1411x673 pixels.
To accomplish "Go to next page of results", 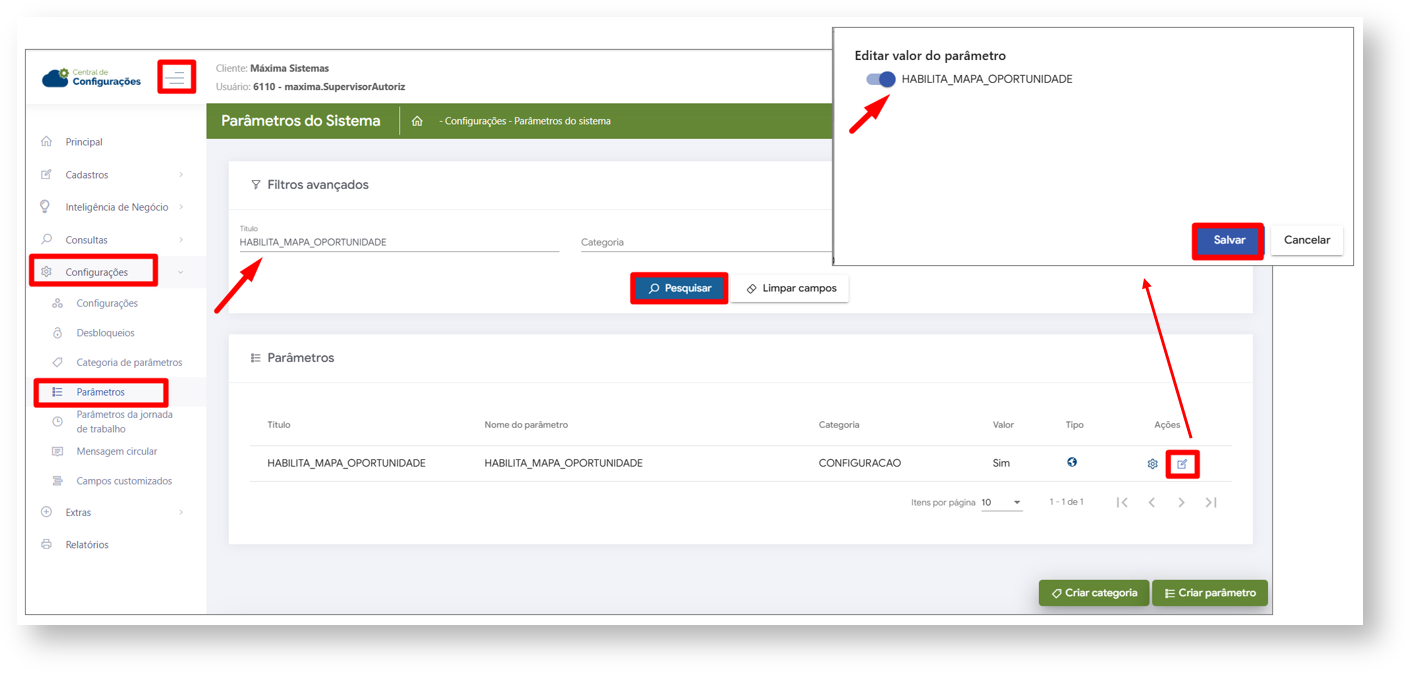I will coord(1181,502).
